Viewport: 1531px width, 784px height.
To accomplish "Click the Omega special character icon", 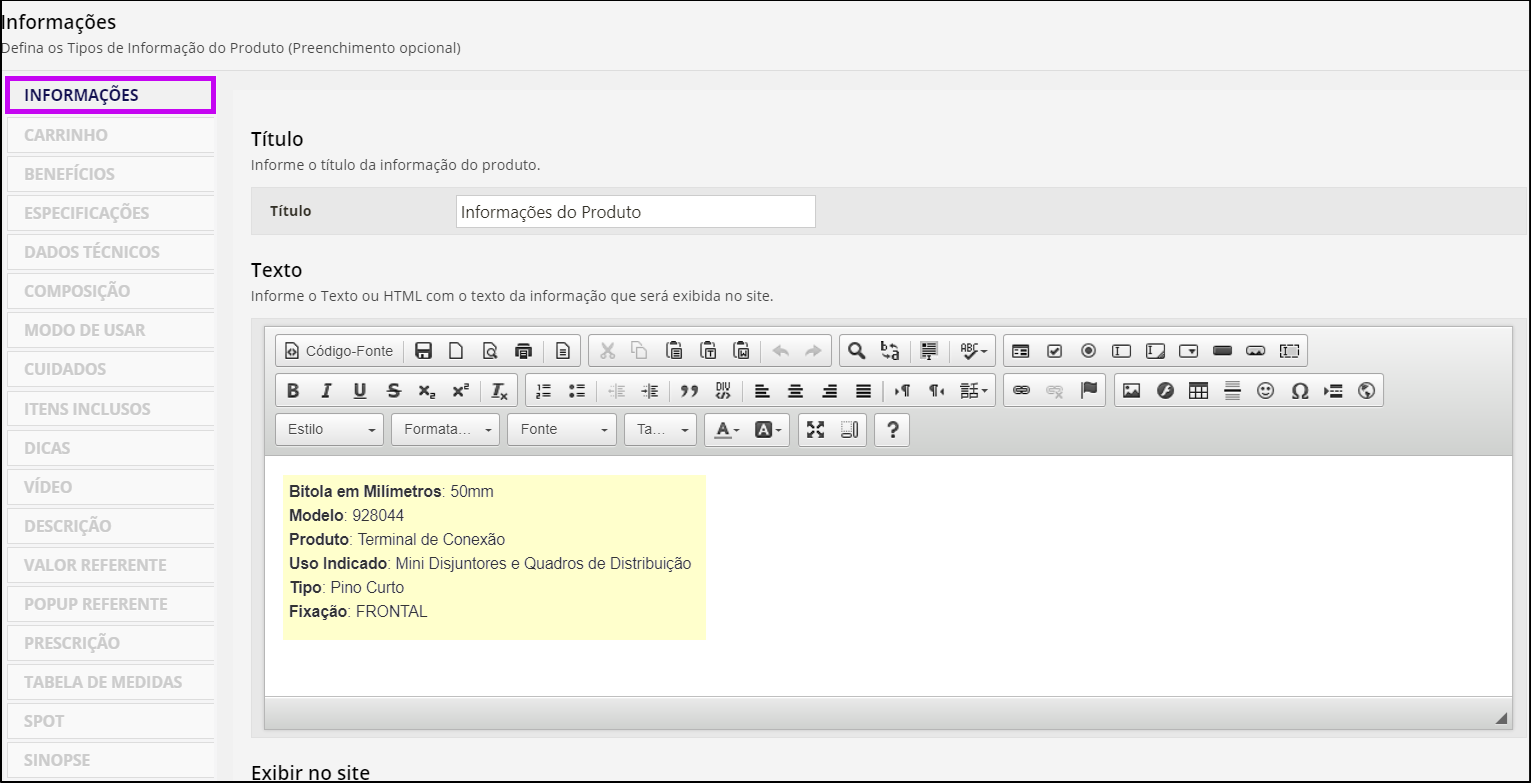I will [x=1300, y=391].
